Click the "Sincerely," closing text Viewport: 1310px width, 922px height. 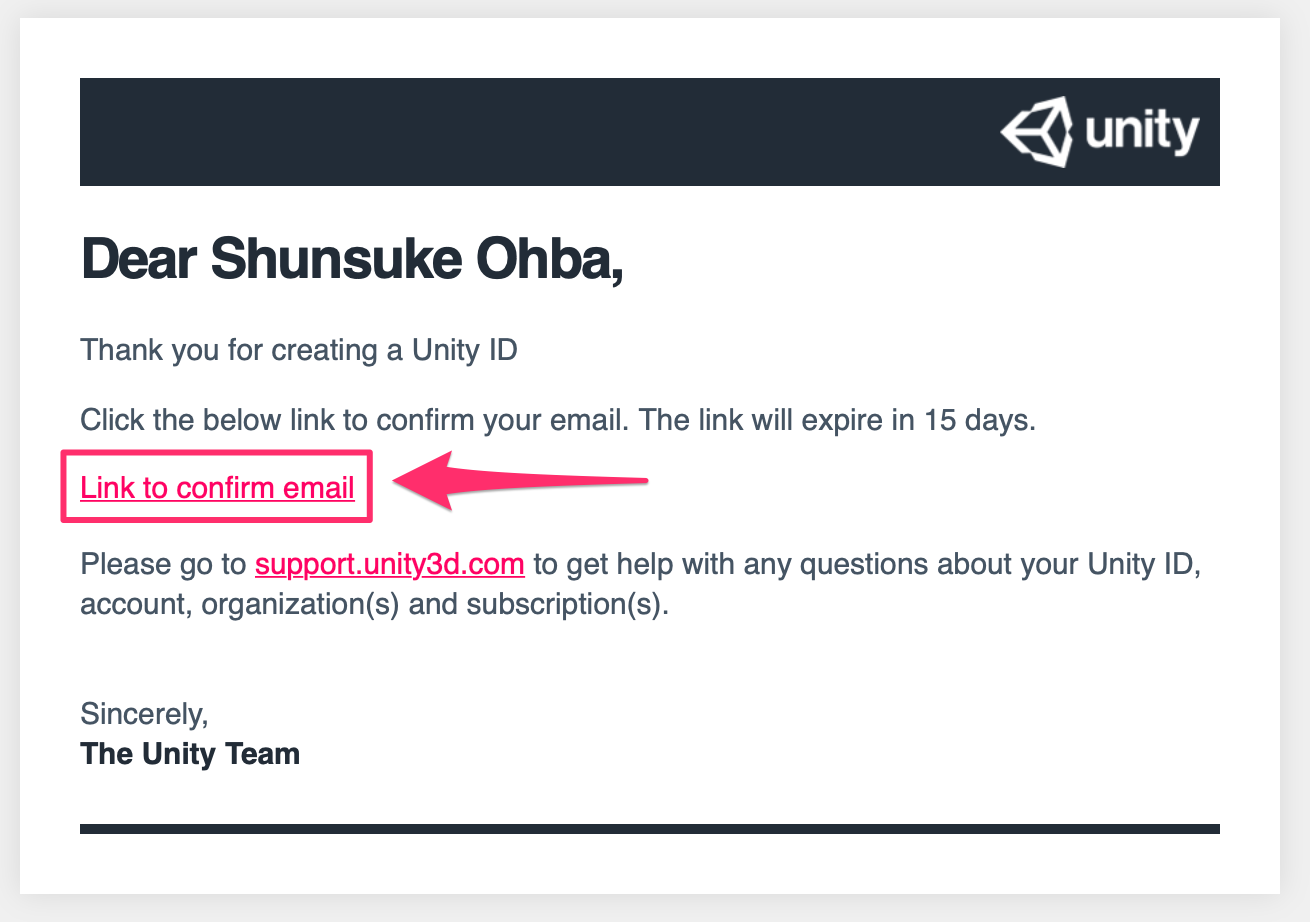(144, 714)
